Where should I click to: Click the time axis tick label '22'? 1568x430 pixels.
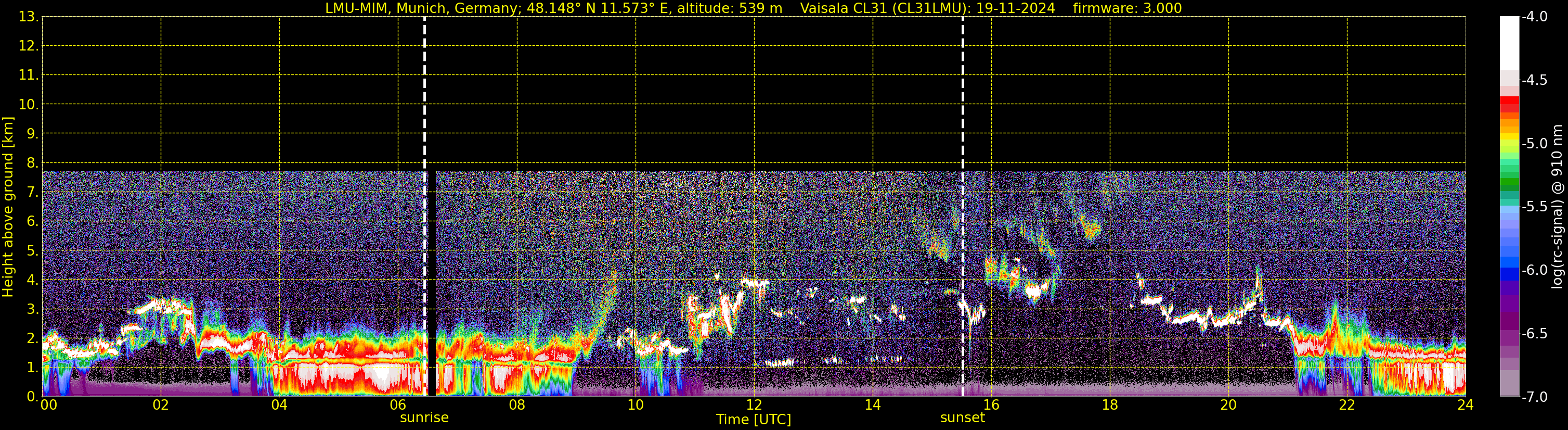1347,406
